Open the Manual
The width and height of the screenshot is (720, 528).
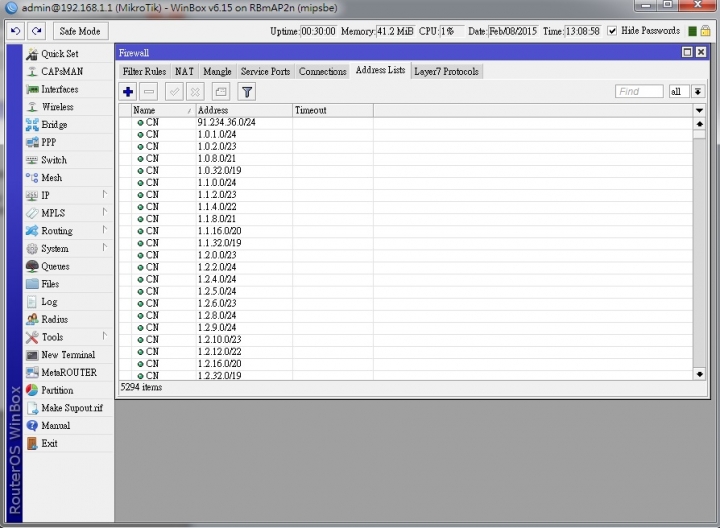click(x=68, y=426)
